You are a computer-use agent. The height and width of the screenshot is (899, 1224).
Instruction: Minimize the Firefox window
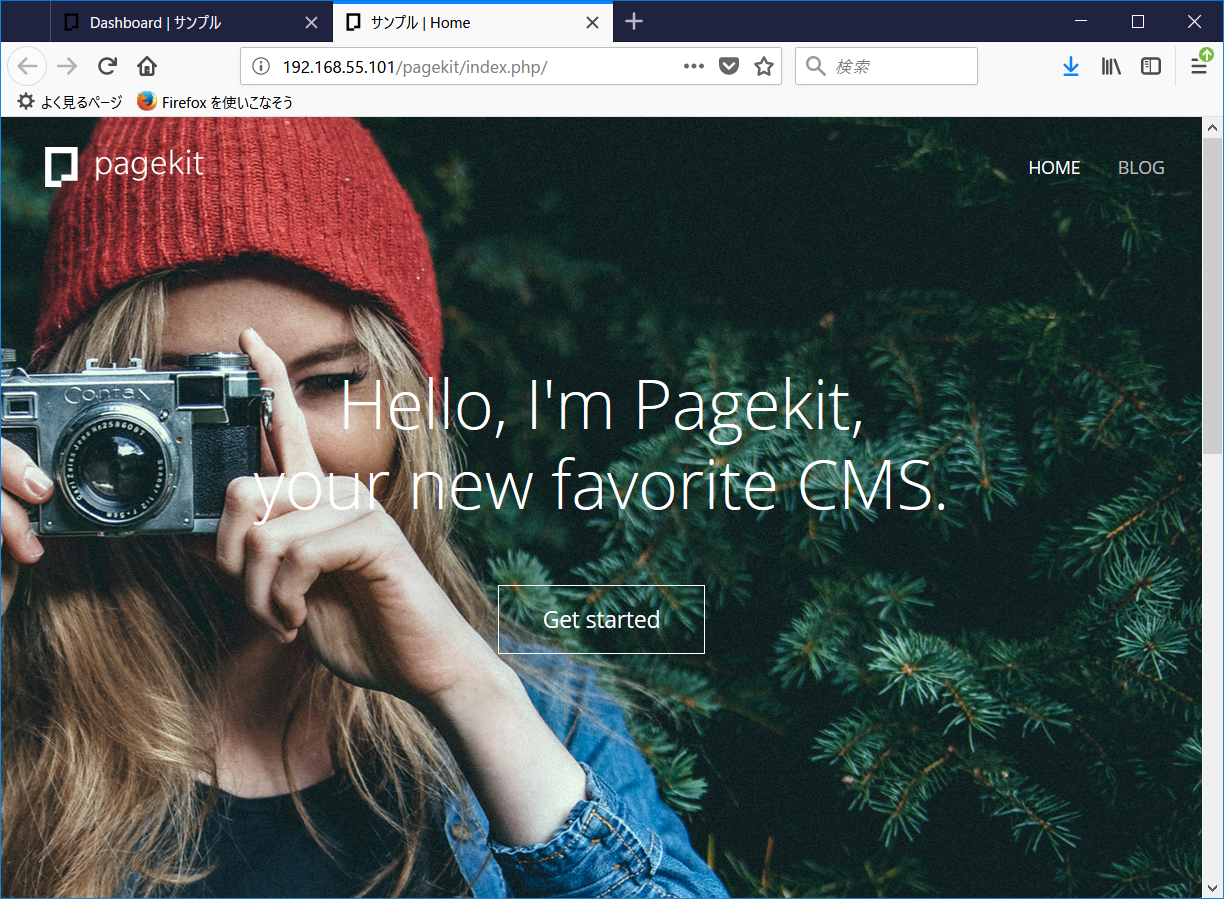1081,21
